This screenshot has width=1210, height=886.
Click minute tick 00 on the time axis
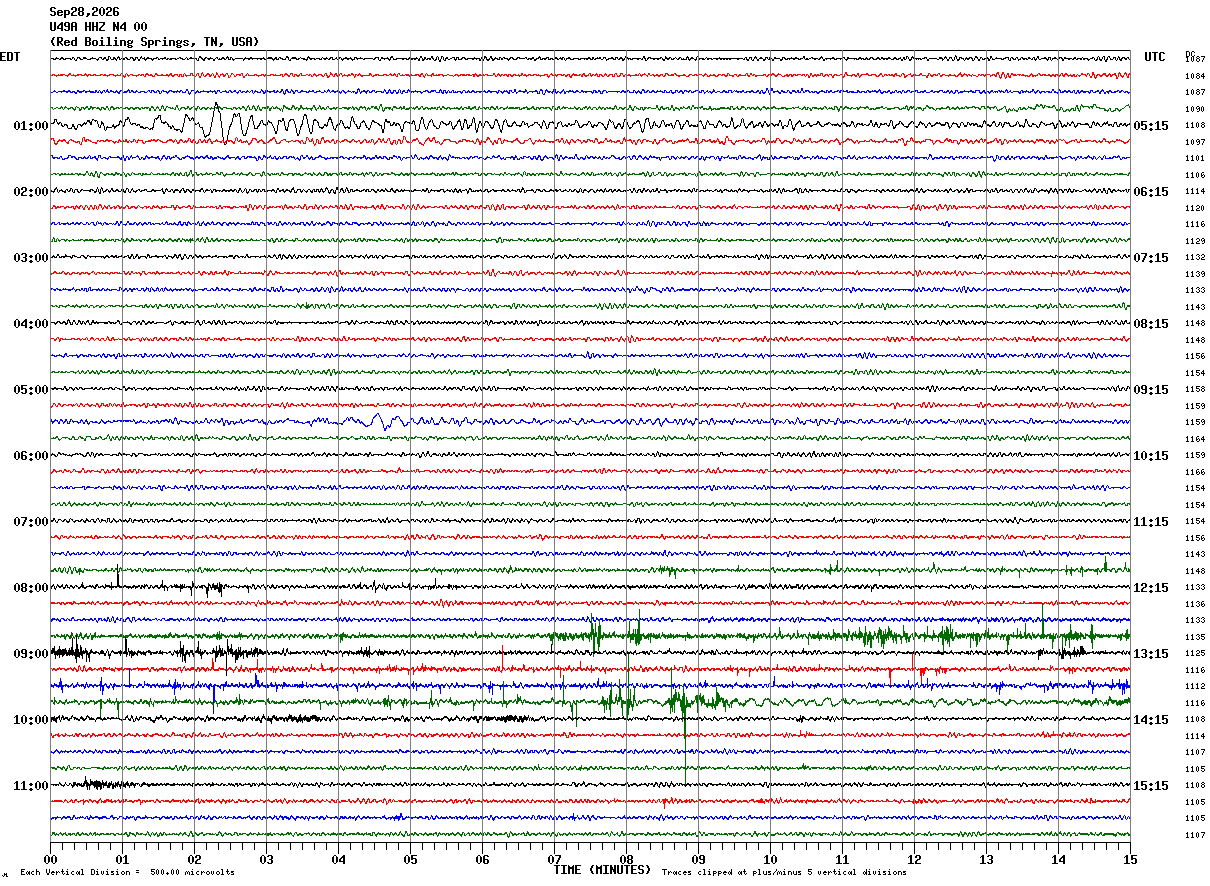pyautogui.click(x=50, y=859)
